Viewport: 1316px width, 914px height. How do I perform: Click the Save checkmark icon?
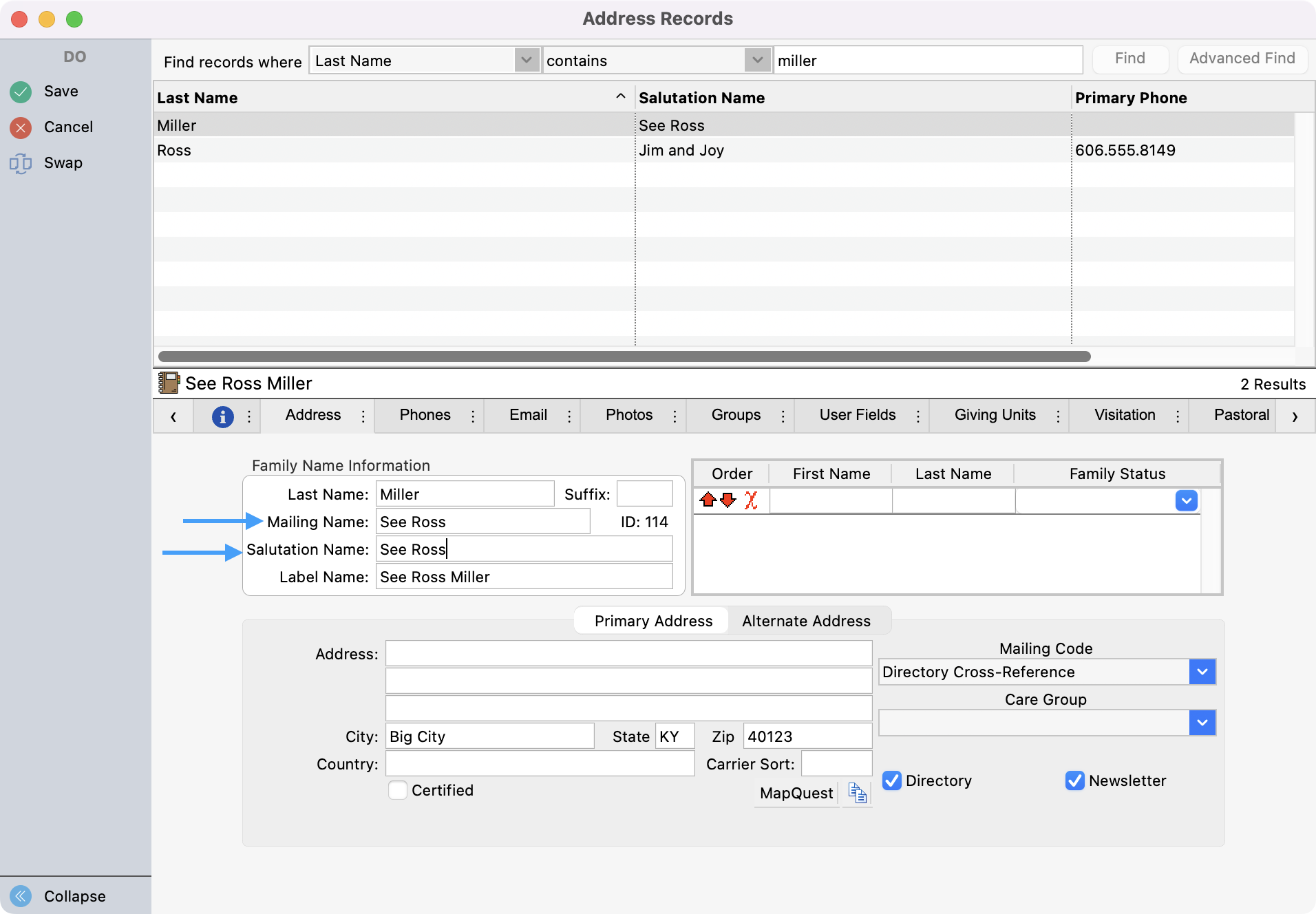tap(21, 91)
